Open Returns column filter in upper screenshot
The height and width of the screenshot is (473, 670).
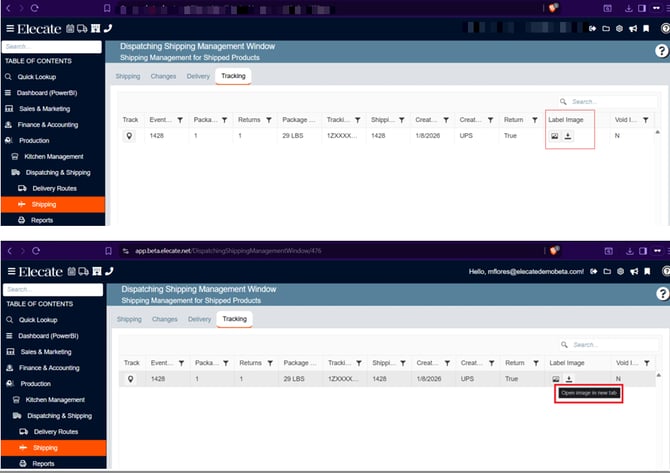click(x=269, y=120)
